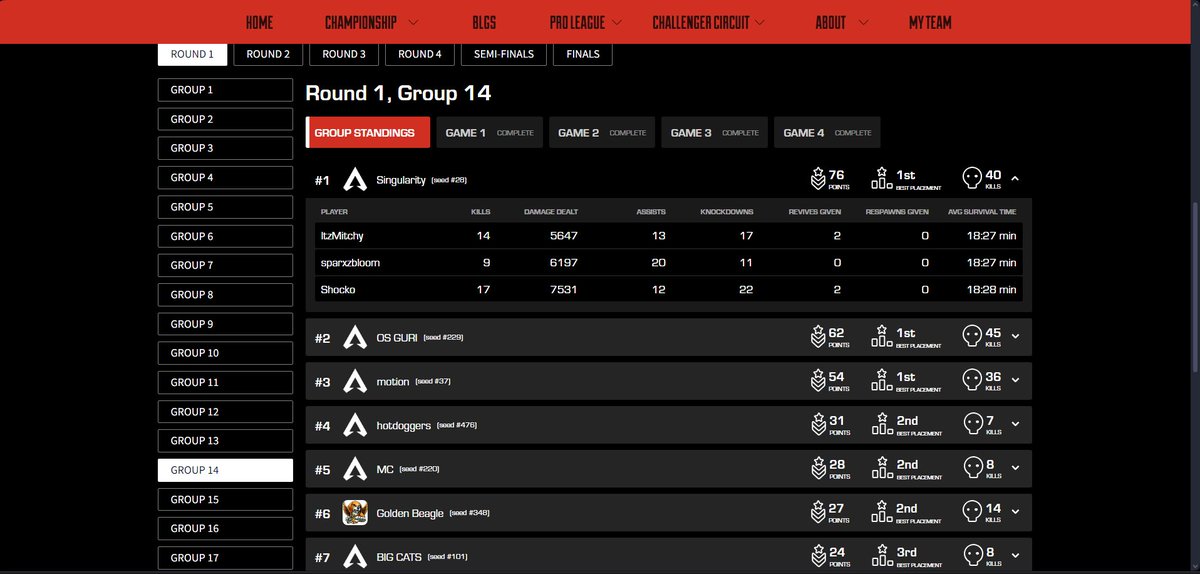1200x574 pixels.
Task: Click the podium placement icon for hotdoggers
Action: tap(881, 424)
